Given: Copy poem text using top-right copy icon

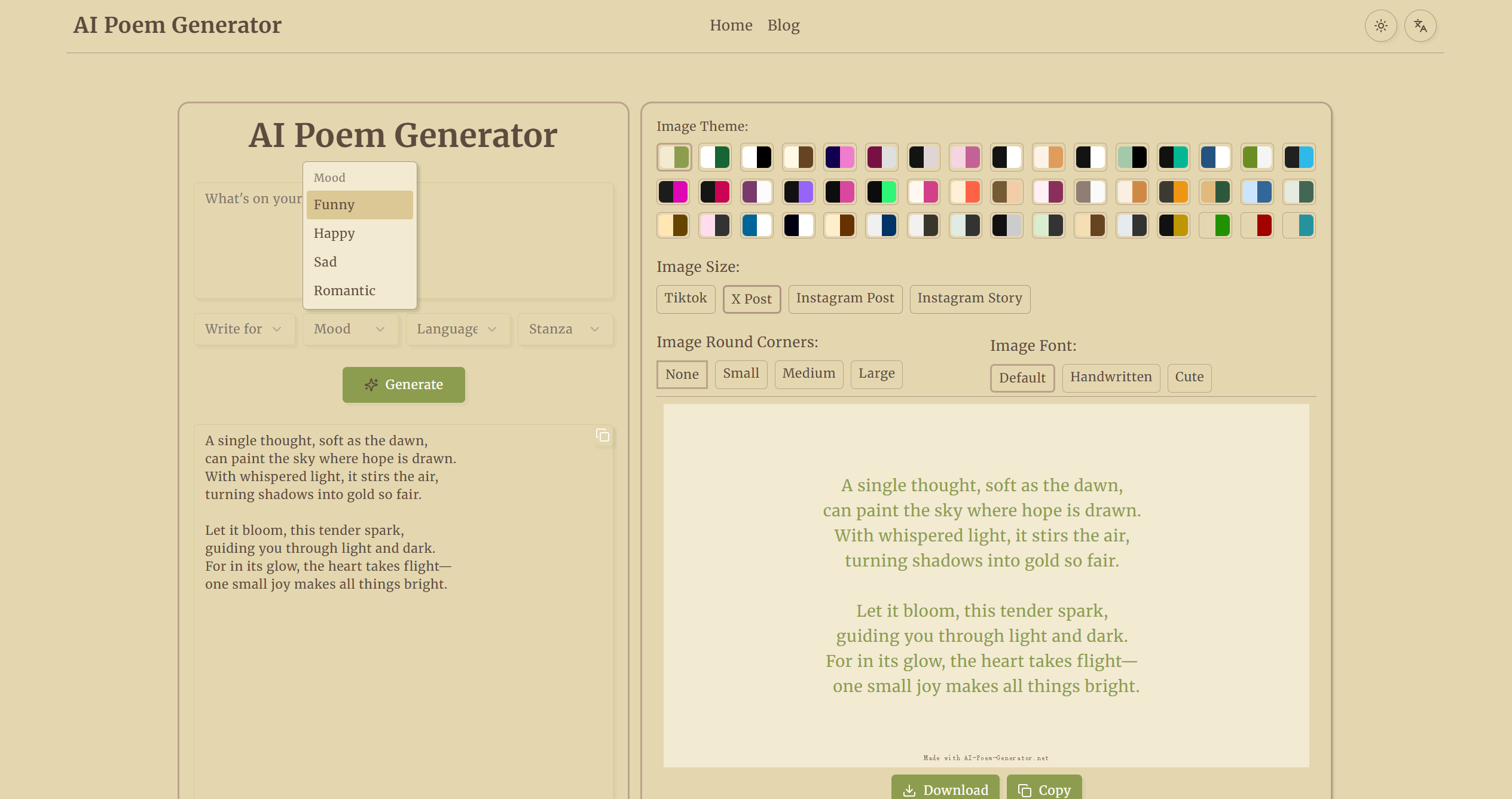Looking at the screenshot, I should 602,436.
